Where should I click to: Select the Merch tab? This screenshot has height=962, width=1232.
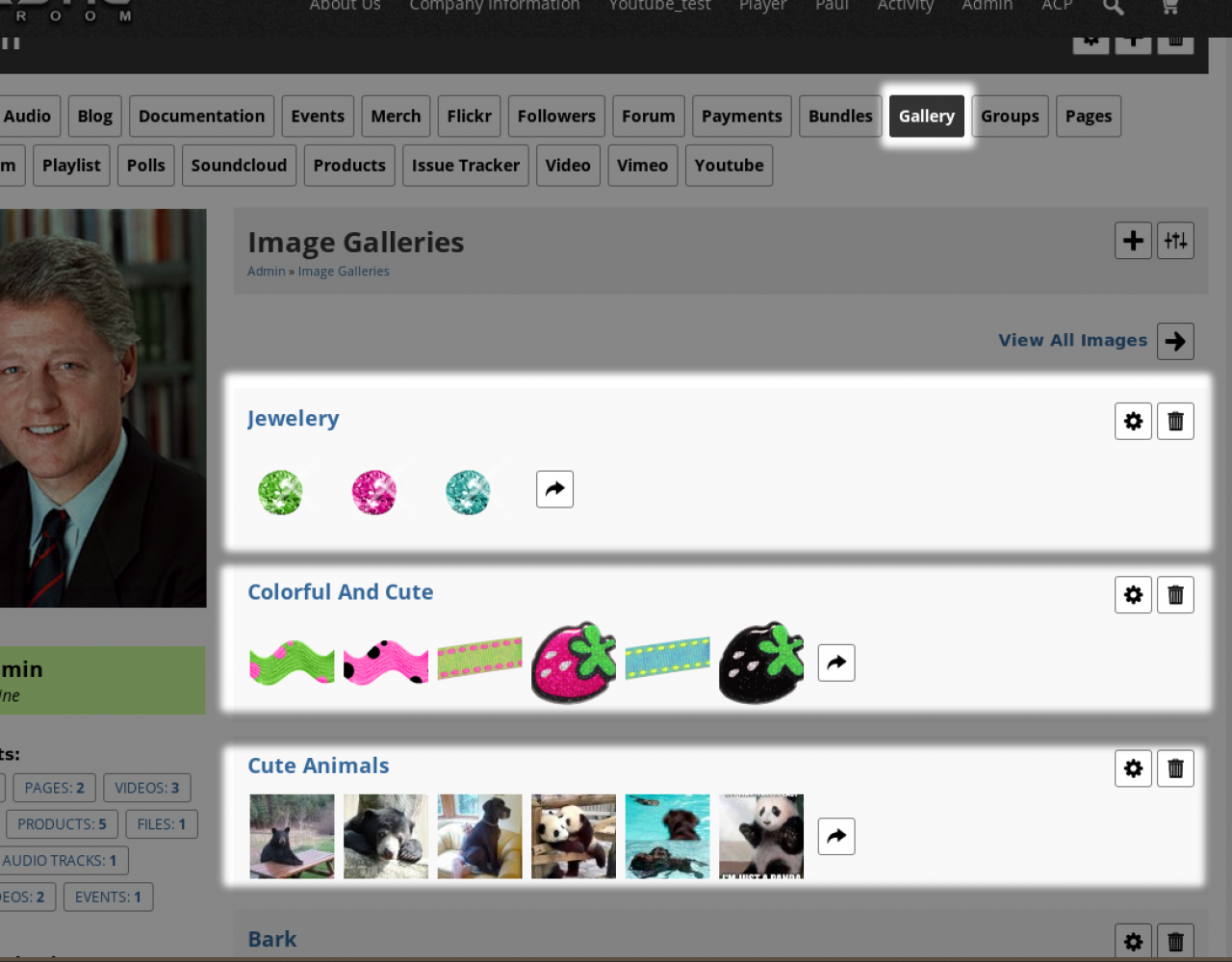tap(396, 117)
